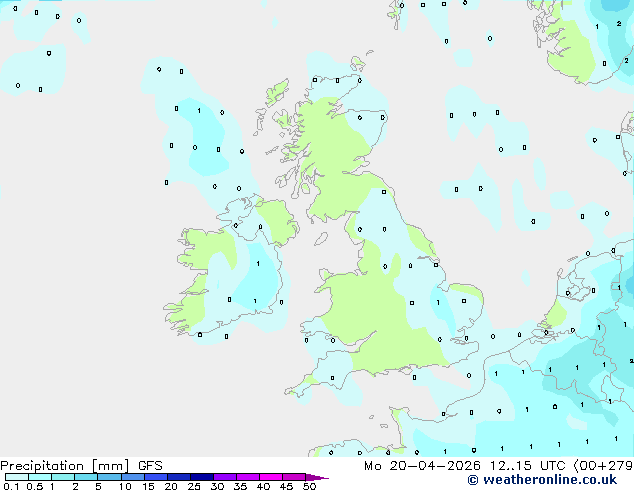The height and width of the screenshot is (490, 634).
Task: Click the '35' legend scale label
Action: pos(240,486)
